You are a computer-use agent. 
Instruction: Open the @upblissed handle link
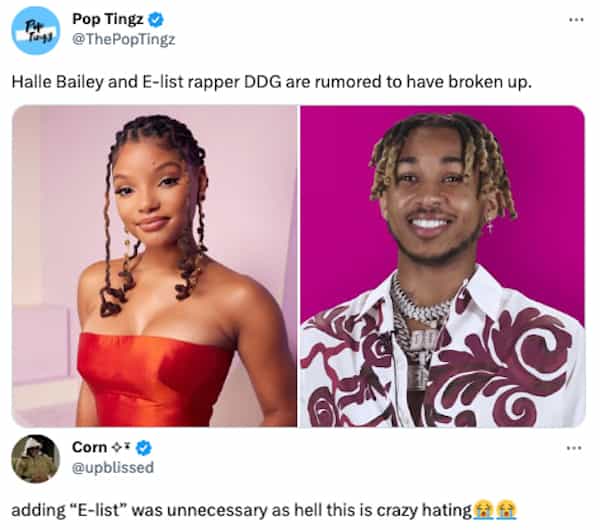(113, 468)
